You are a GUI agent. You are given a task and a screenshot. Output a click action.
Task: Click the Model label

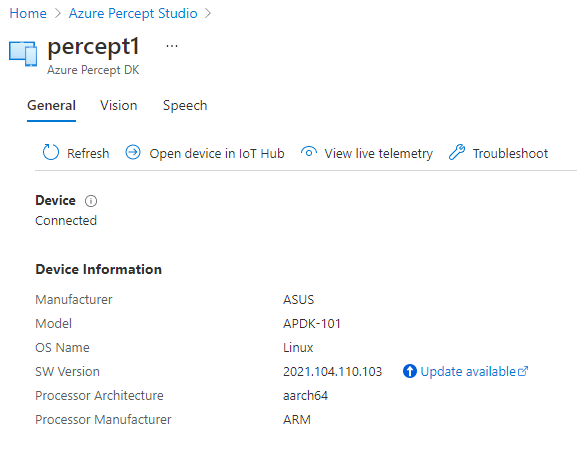[x=53, y=323]
